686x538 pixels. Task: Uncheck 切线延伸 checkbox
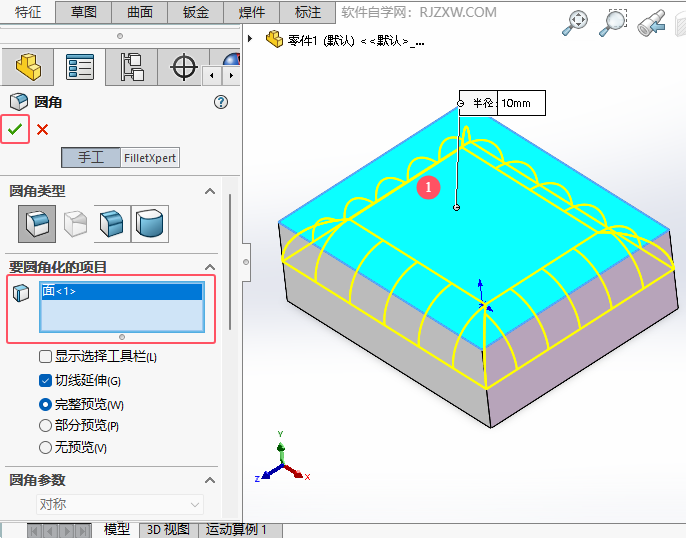click(45, 381)
